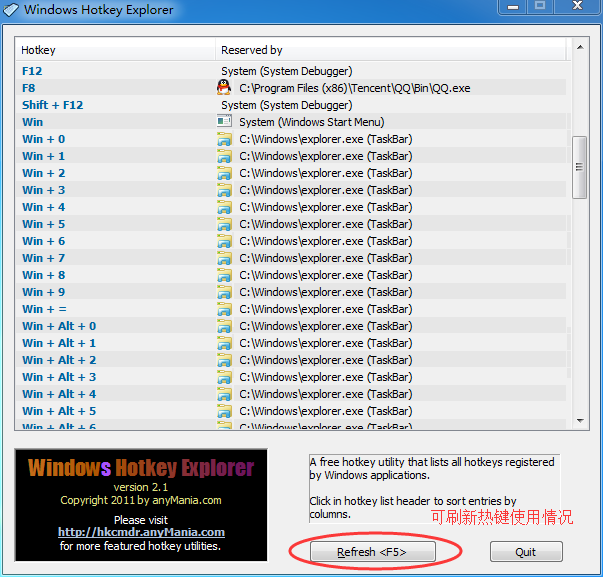Select the Win + 9 hotkey text
603x577 pixels.
pyautogui.click(x=43, y=292)
